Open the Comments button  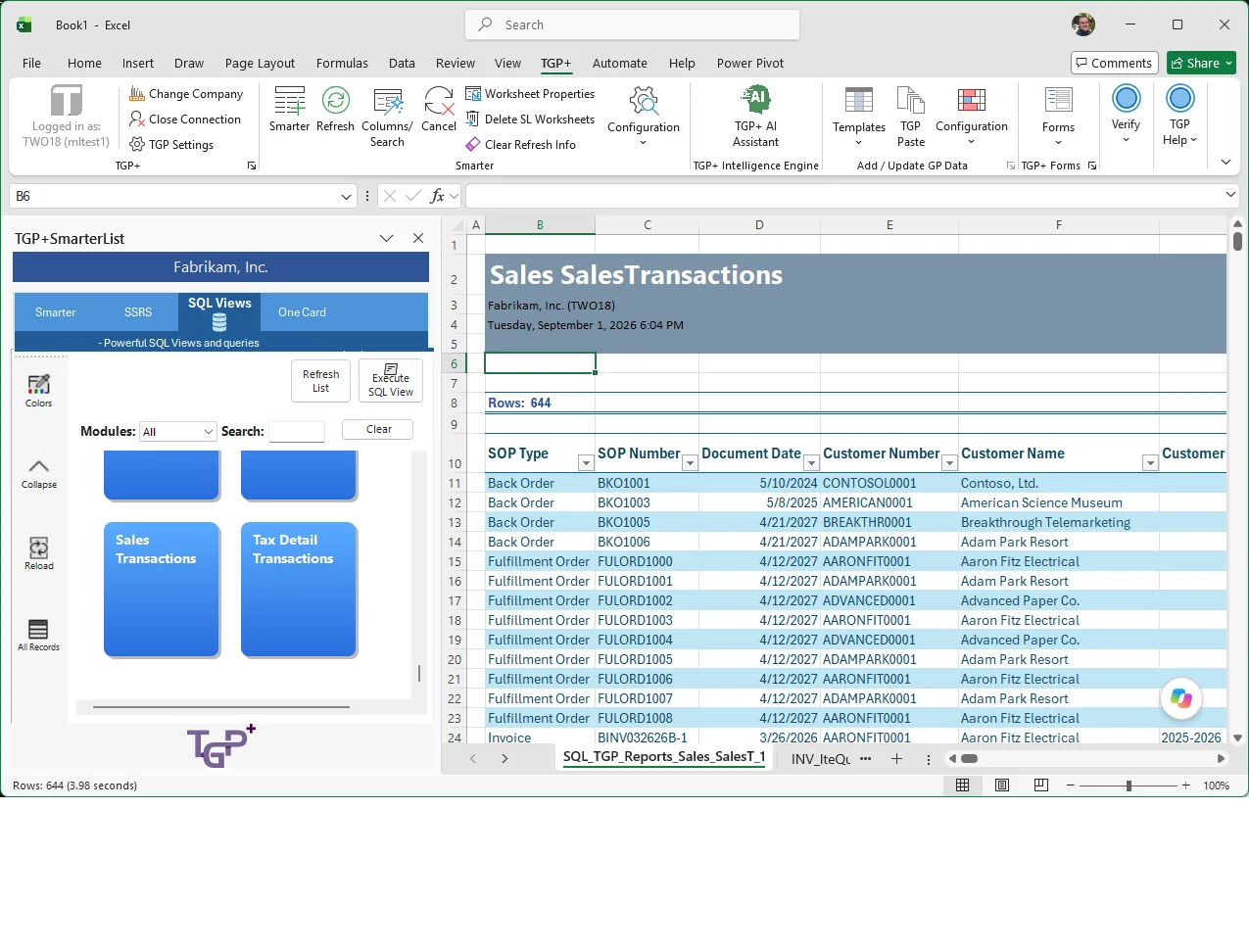[1114, 63]
